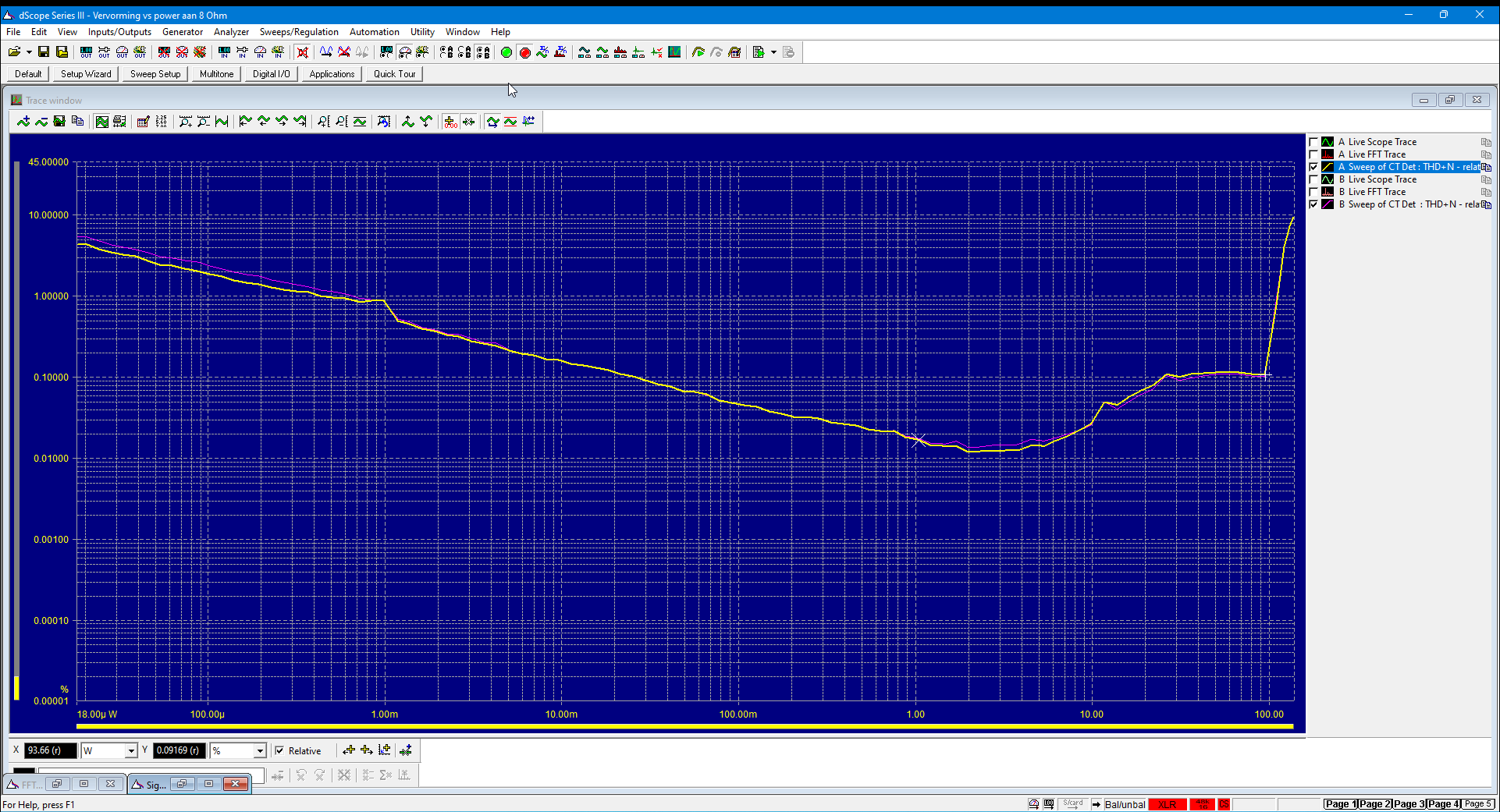Click the yellow color swatch of A Sweep trace

[1328, 167]
